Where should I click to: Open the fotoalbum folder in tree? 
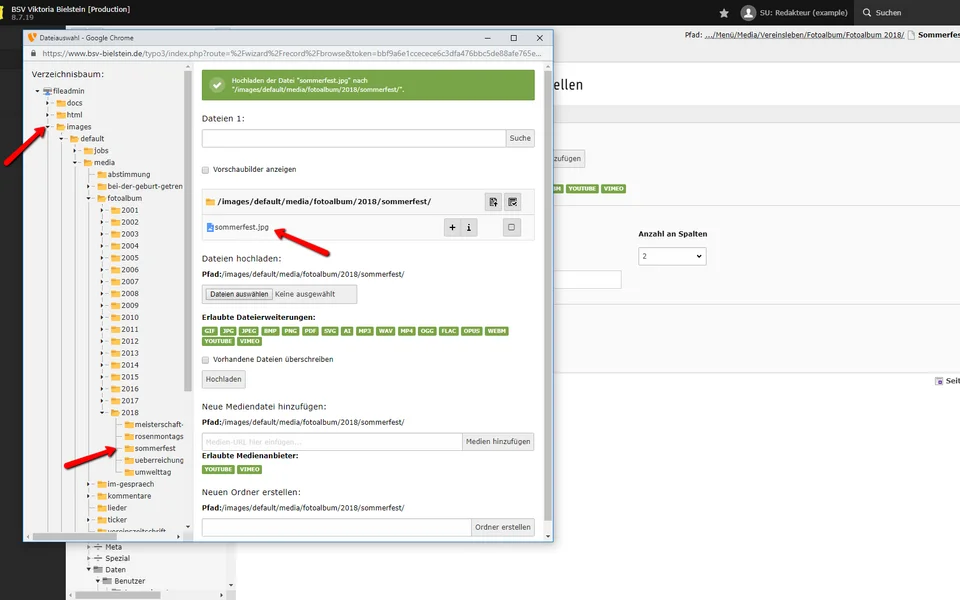click(x=124, y=198)
